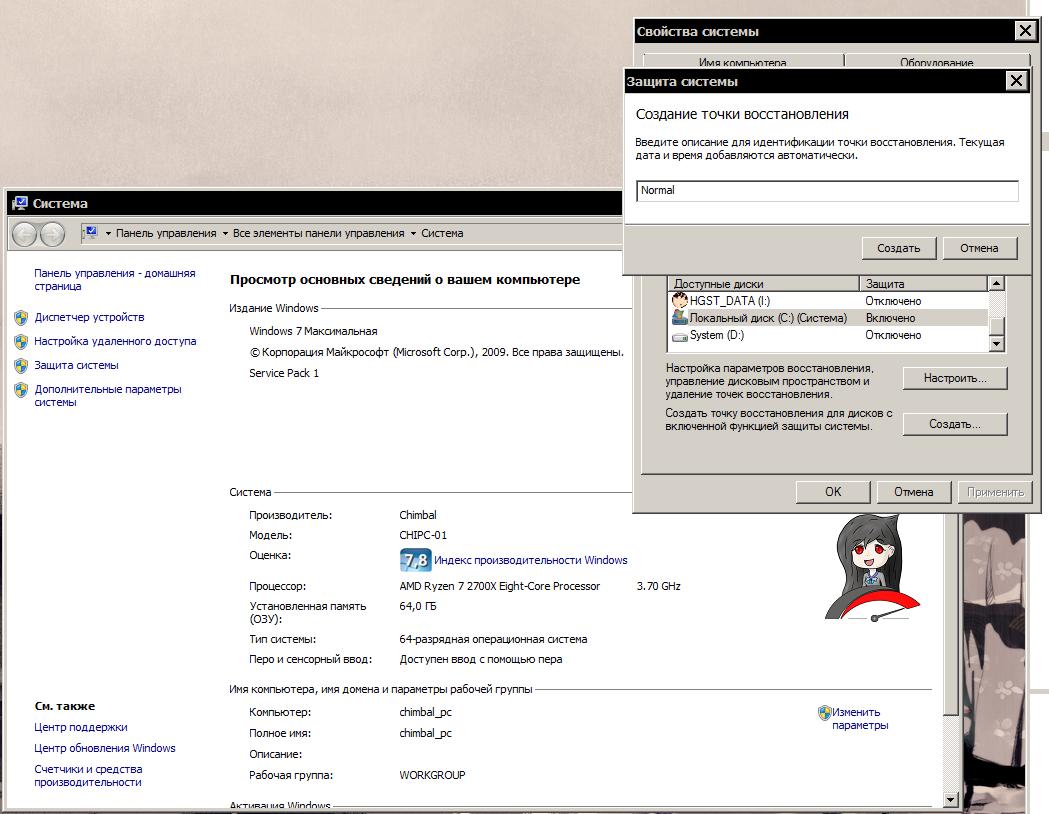Open Диспетчер устройств link

pyautogui.click(x=89, y=317)
